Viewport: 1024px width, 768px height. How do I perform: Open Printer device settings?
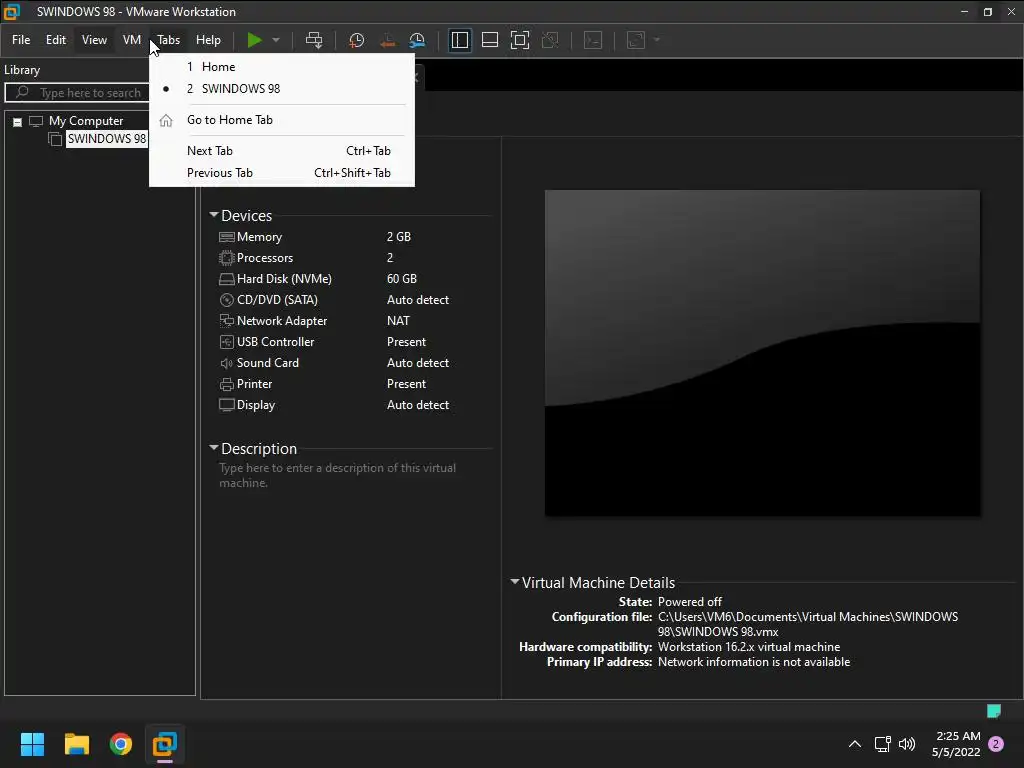pyautogui.click(x=254, y=383)
